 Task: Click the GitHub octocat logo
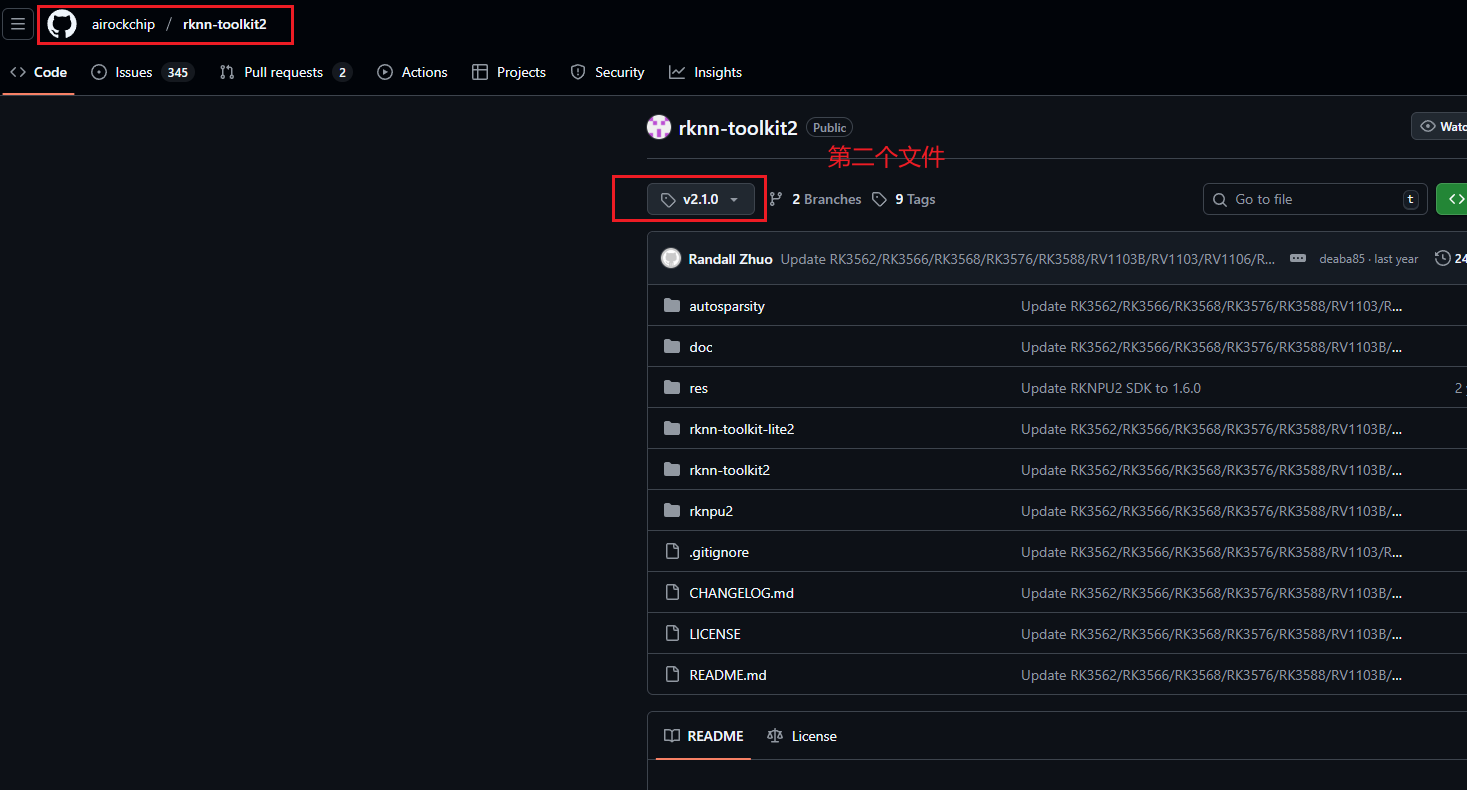point(62,24)
